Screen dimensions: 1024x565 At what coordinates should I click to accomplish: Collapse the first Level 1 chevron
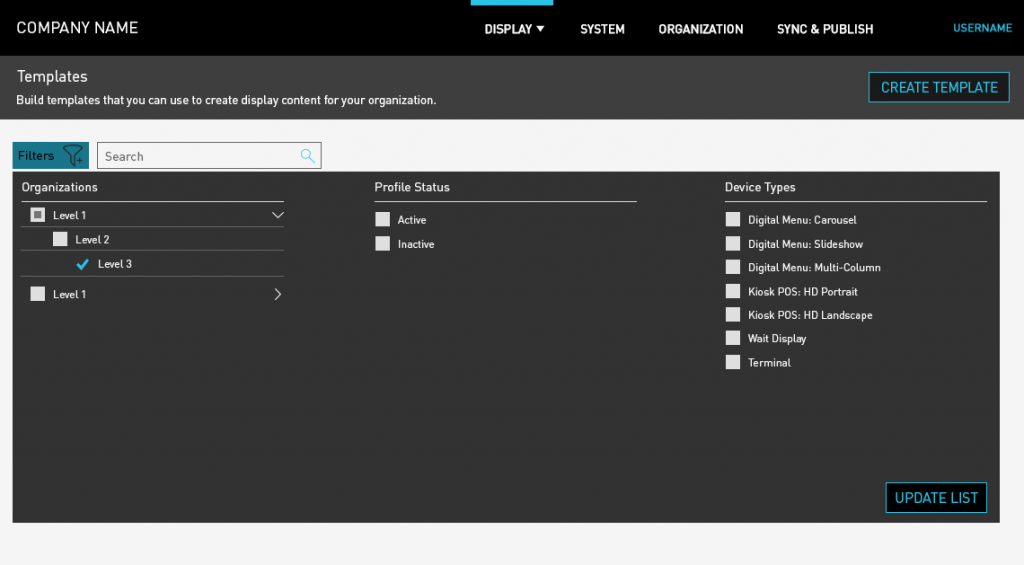pyautogui.click(x=278, y=215)
